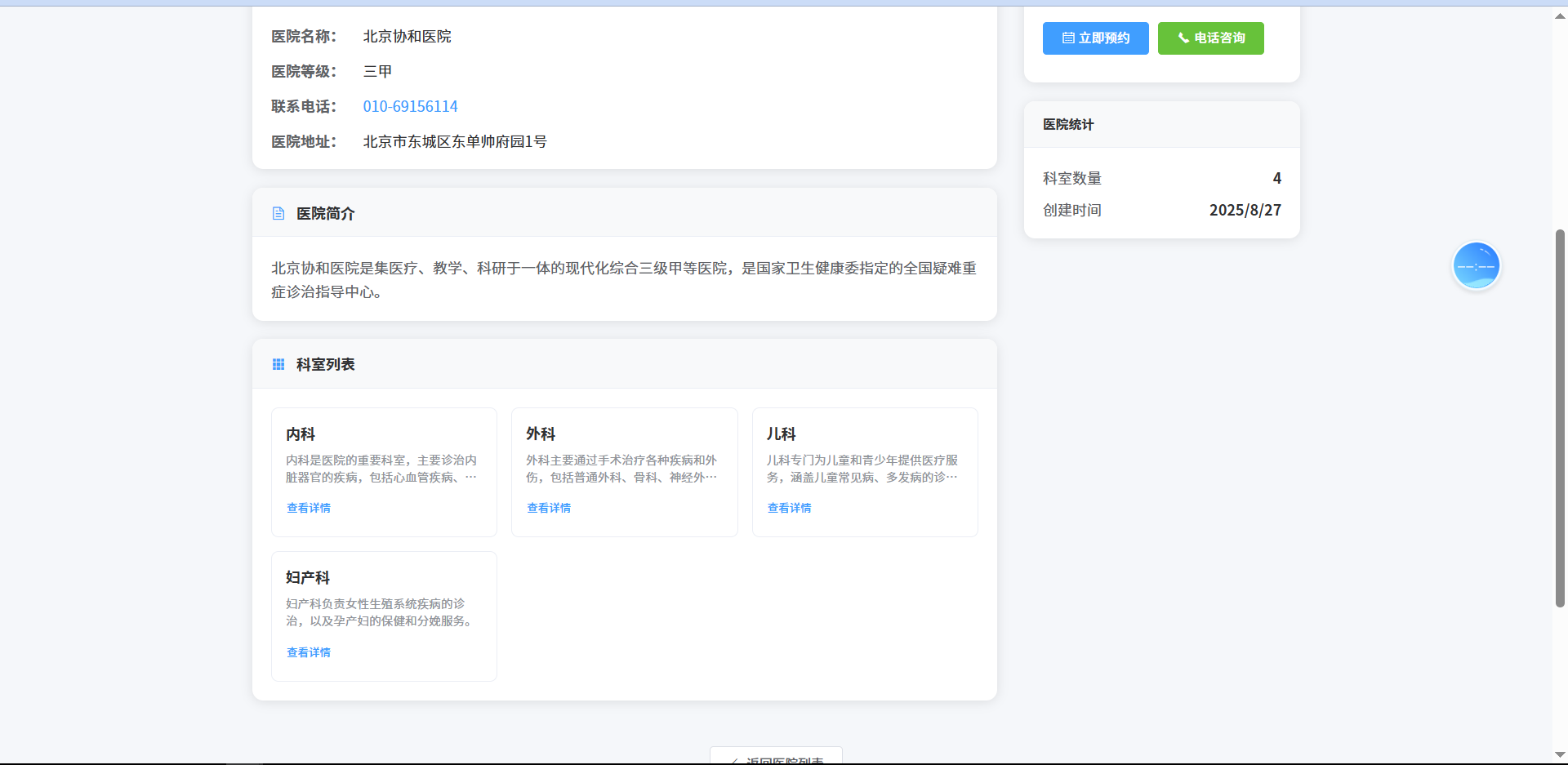This screenshot has height=765, width=1568.
Task: Click the 联系电话 label
Action: [304, 106]
